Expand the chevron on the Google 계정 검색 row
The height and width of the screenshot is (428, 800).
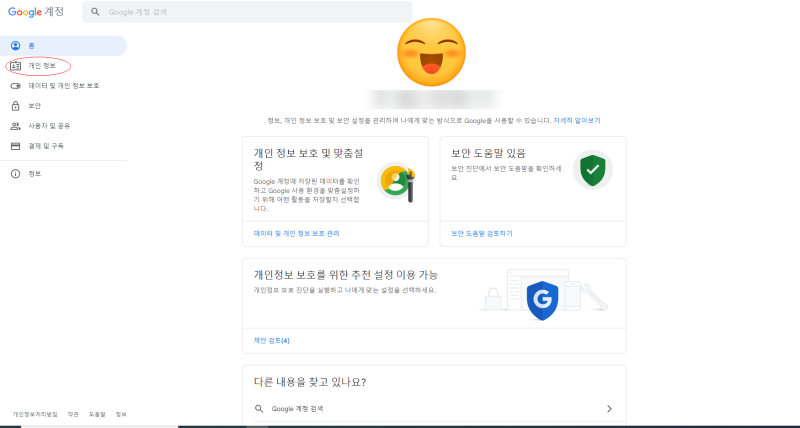point(609,409)
